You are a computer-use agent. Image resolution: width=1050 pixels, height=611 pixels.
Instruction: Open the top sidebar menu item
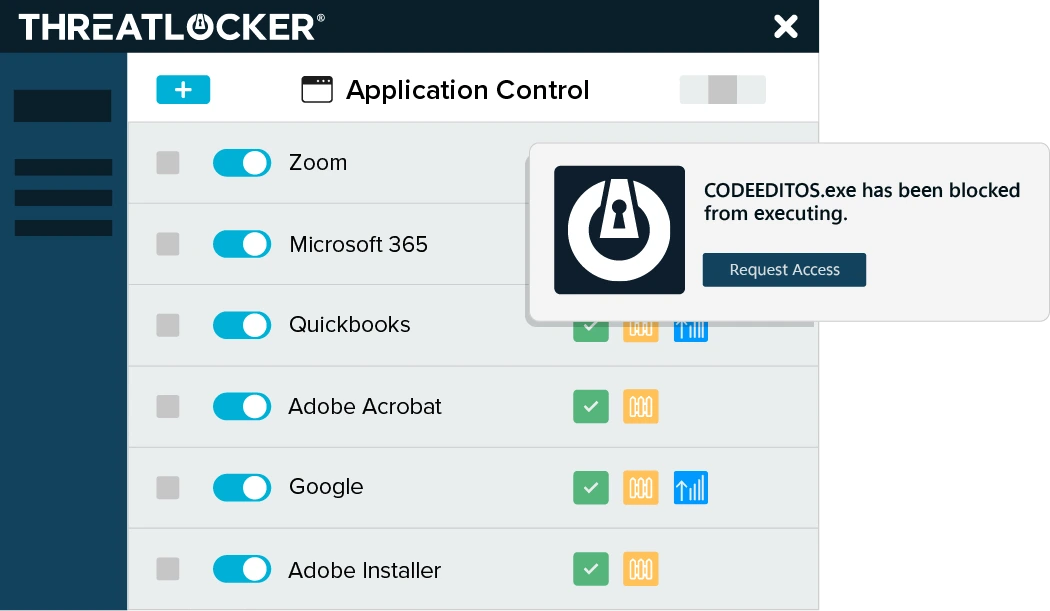(62, 106)
